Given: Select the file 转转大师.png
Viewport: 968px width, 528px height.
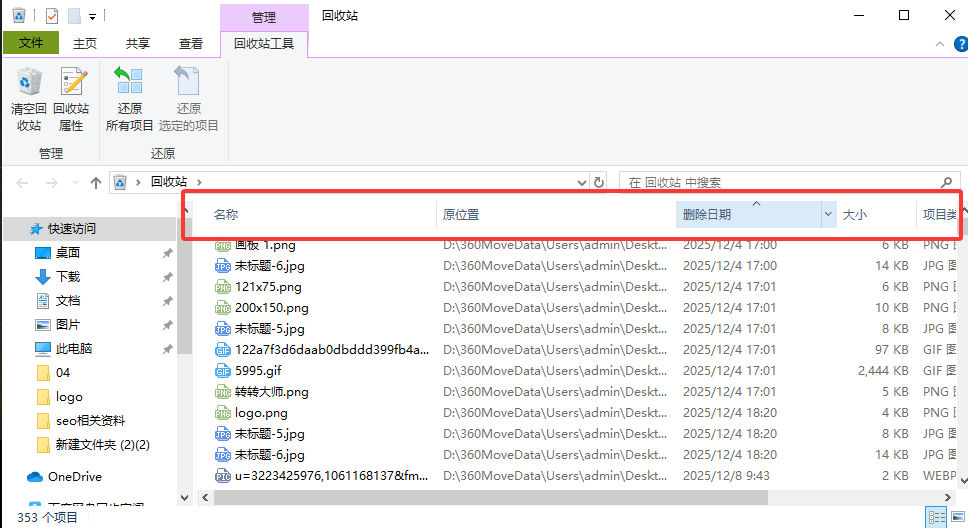Looking at the screenshot, I should point(272,392).
